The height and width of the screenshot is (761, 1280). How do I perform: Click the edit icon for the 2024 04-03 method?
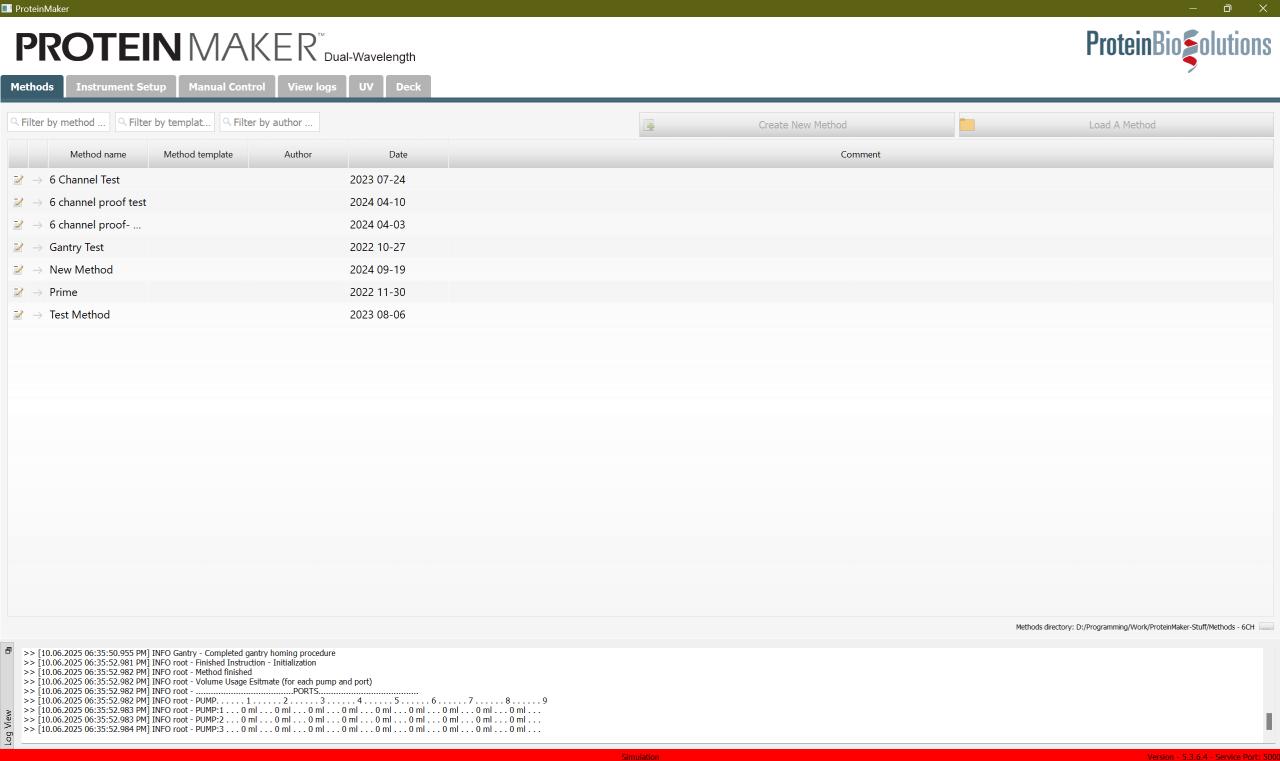pyautogui.click(x=18, y=225)
